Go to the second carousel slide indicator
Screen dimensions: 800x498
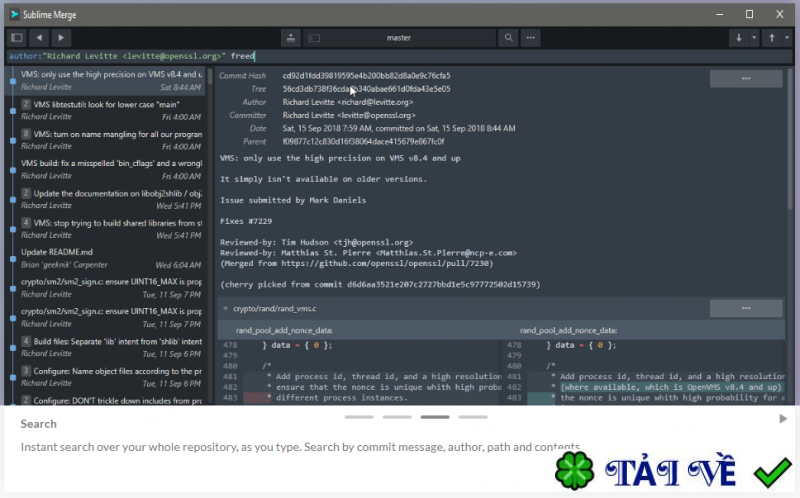(x=397, y=417)
